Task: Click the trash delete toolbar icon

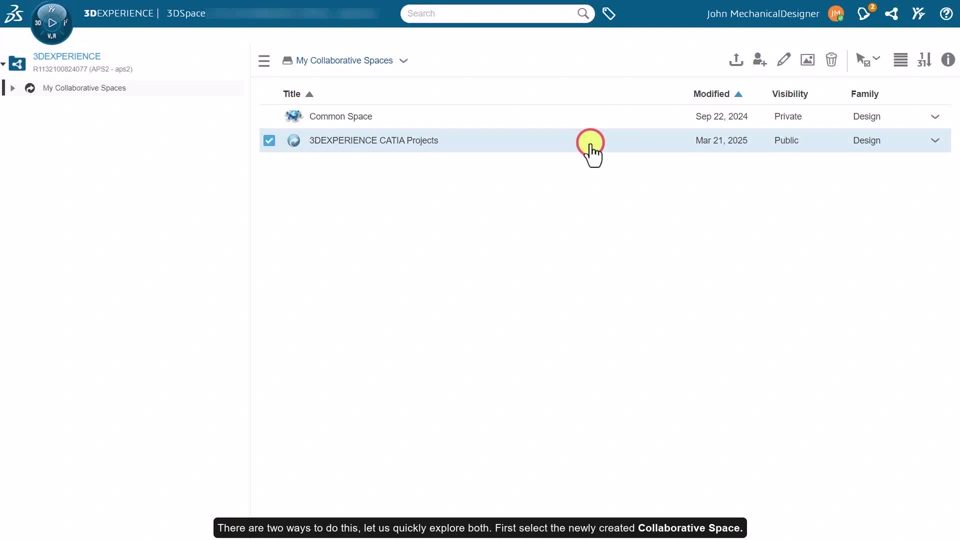Action: point(831,59)
